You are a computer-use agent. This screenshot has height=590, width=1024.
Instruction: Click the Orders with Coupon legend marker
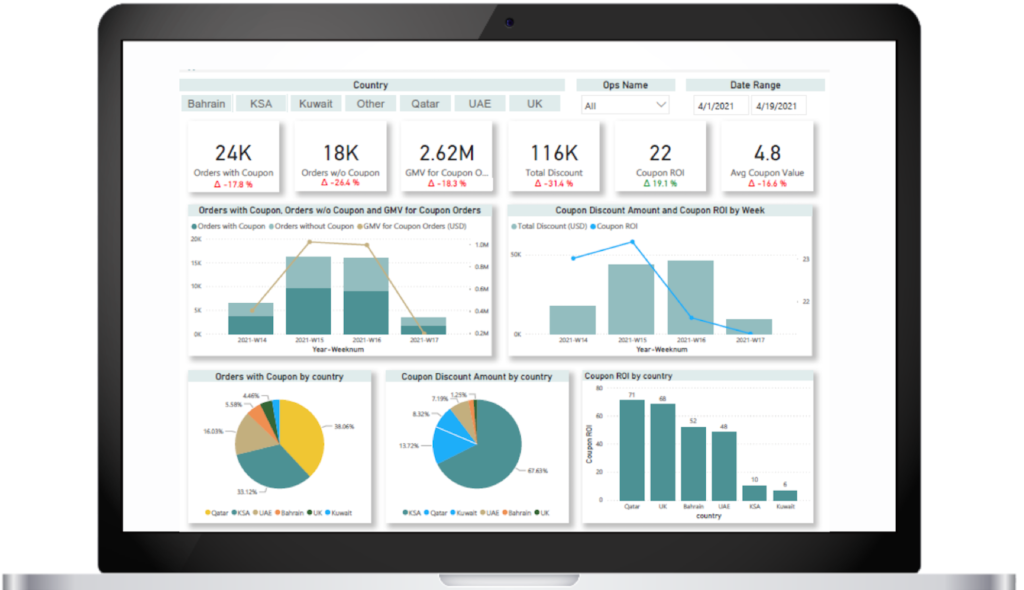[194, 227]
